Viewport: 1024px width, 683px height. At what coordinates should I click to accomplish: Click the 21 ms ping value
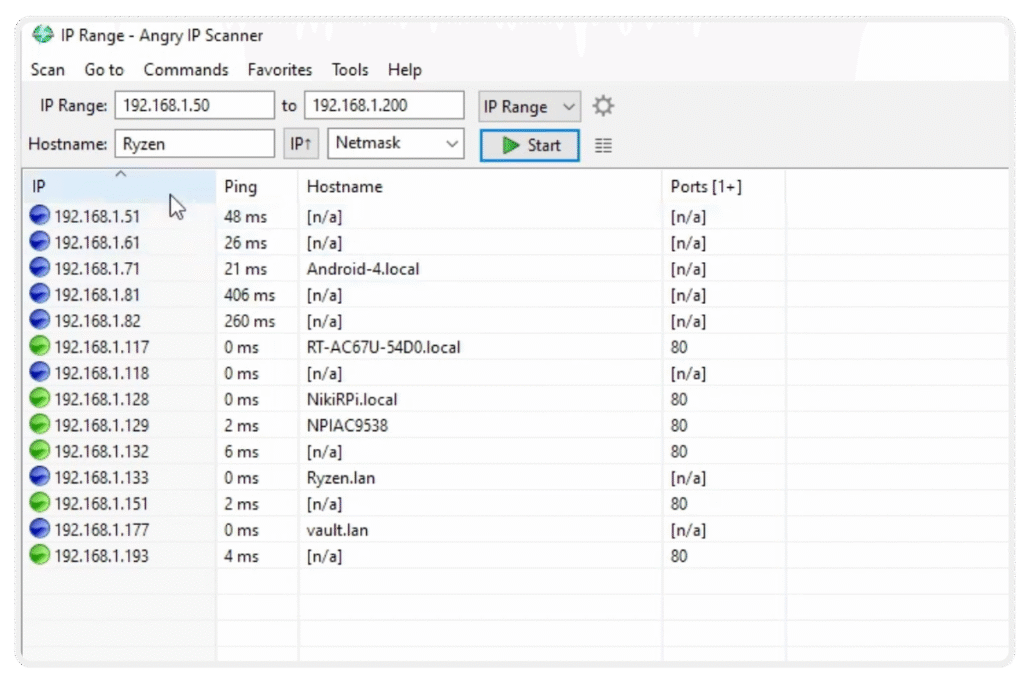246,269
